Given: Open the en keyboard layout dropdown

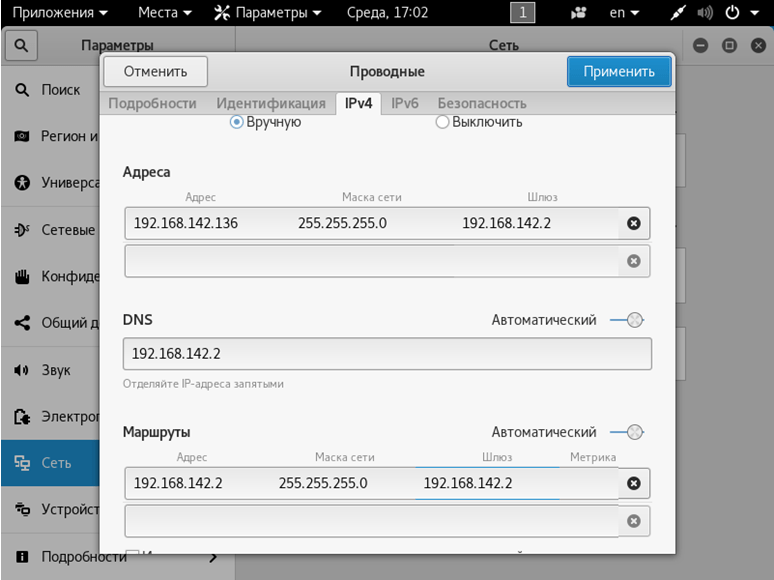Looking at the screenshot, I should [624, 13].
